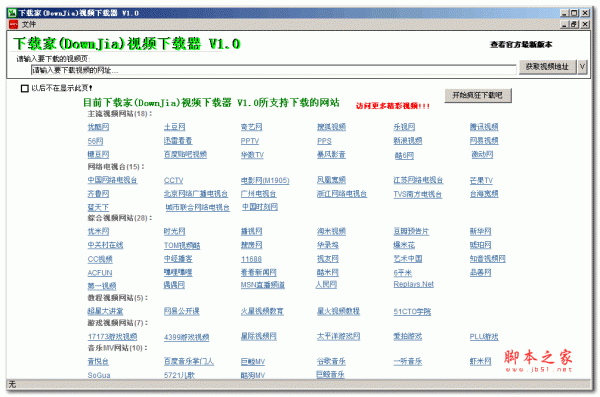Open the PLU游戏 link
600x397 pixels.
[484, 337]
